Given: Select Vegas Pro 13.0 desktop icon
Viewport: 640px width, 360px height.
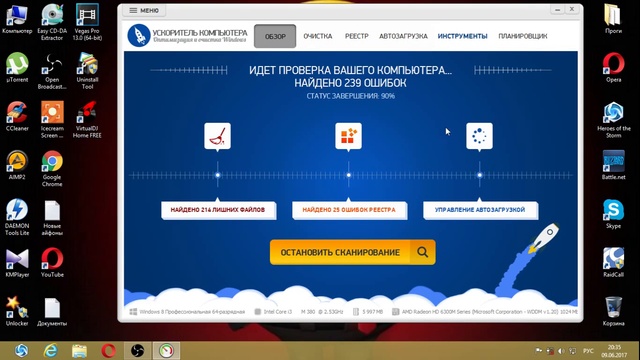Looking at the screenshot, I should 87,22.
